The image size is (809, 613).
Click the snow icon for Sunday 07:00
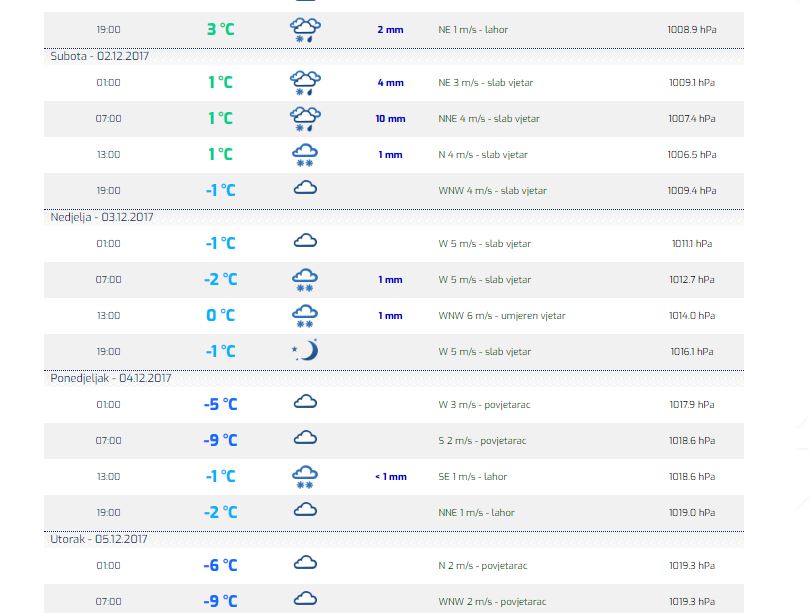pyautogui.click(x=305, y=280)
